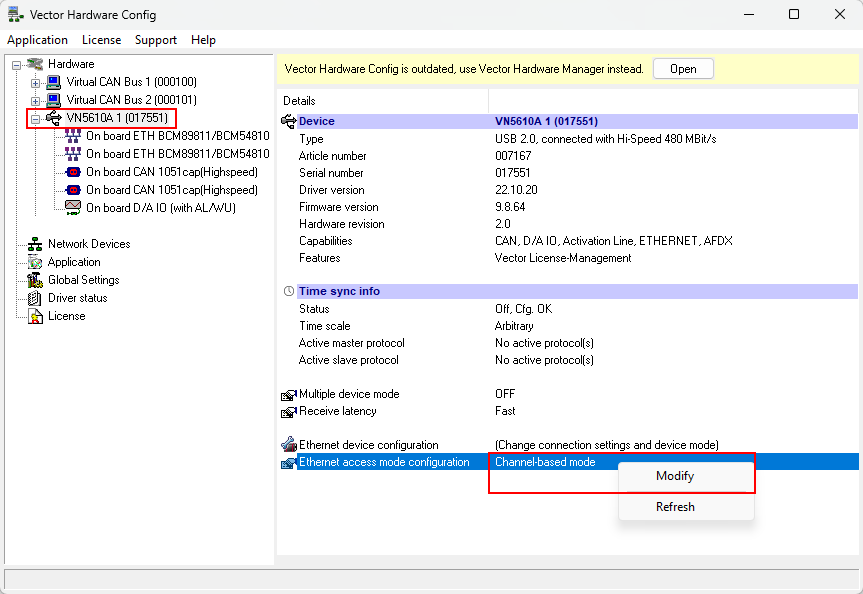Viewport: 863px width, 594px height.
Task: Click the VN5610A 1 USB device icon in tree
Action: coord(53,118)
